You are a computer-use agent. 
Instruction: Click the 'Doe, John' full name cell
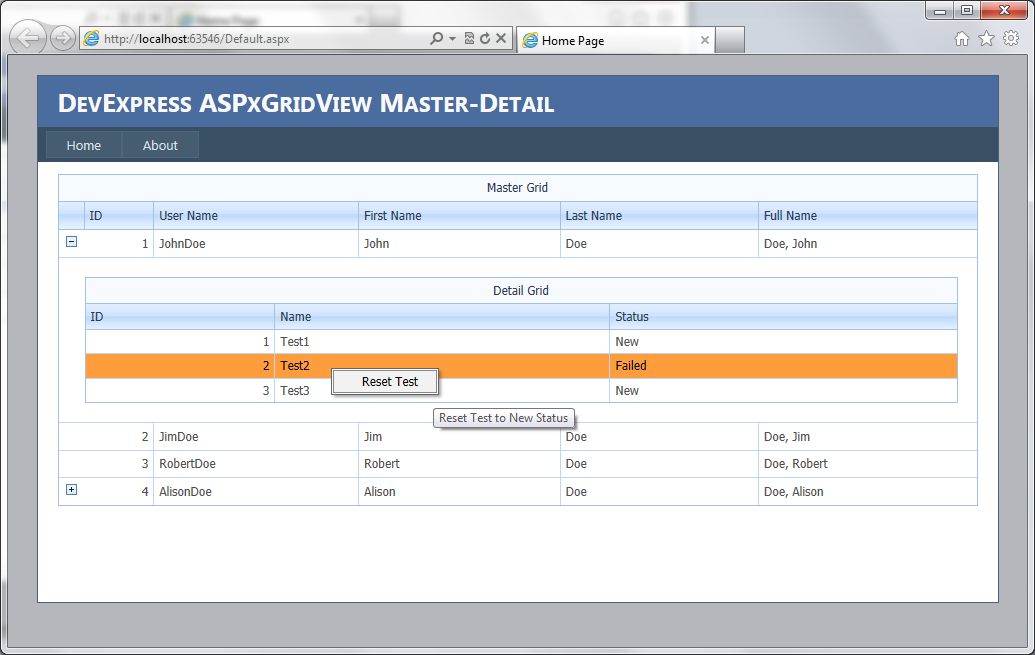[x=868, y=244]
